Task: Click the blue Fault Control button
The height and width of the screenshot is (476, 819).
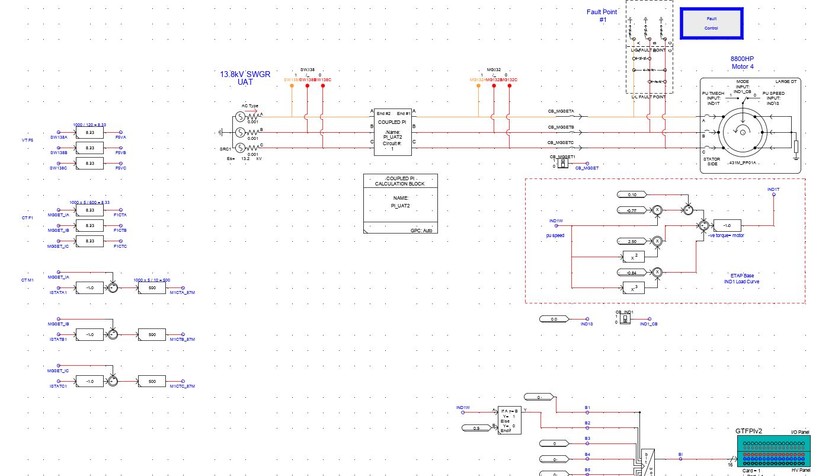Action: pyautogui.click(x=711, y=23)
